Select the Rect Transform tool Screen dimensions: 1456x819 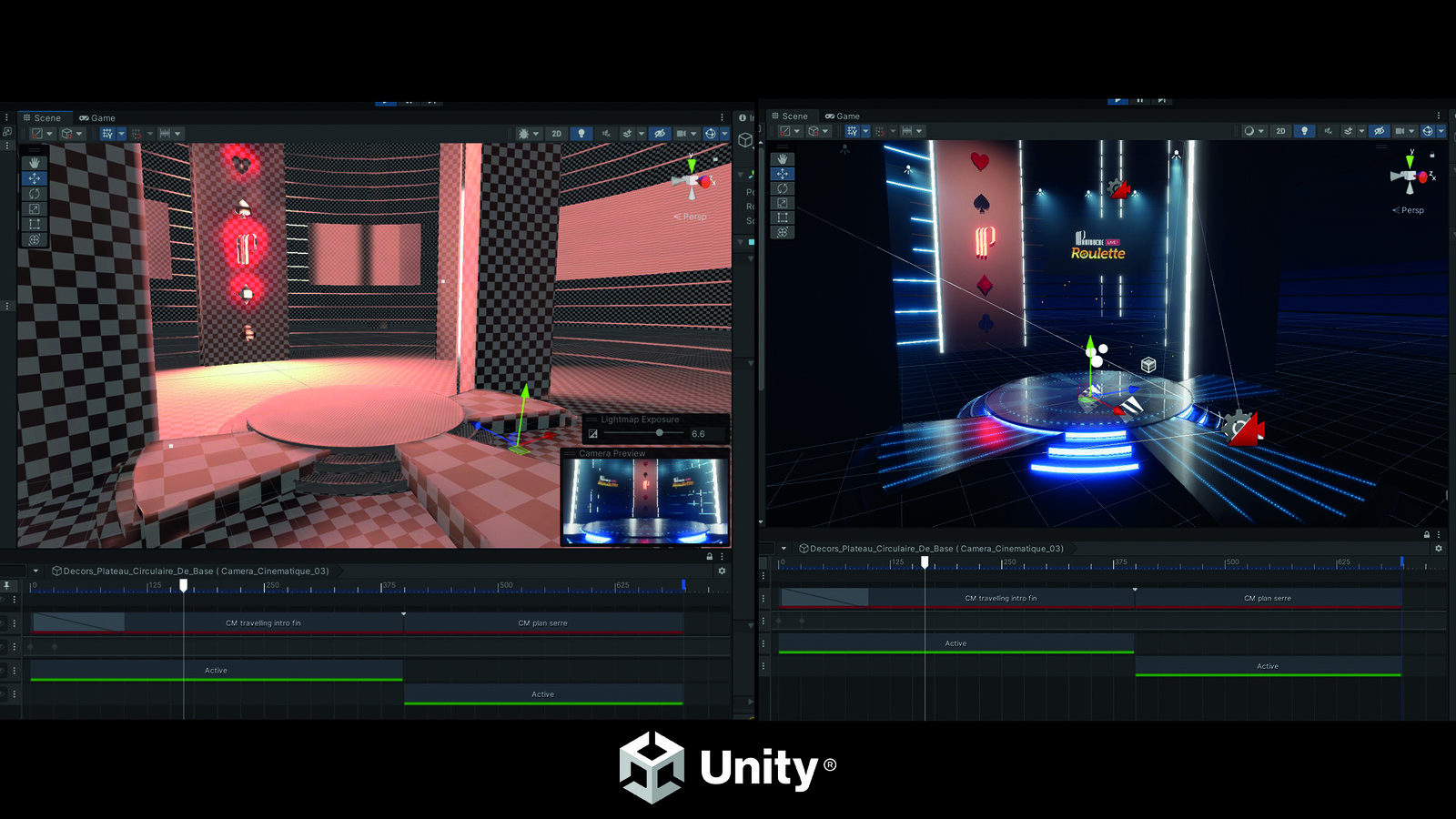tap(35, 223)
